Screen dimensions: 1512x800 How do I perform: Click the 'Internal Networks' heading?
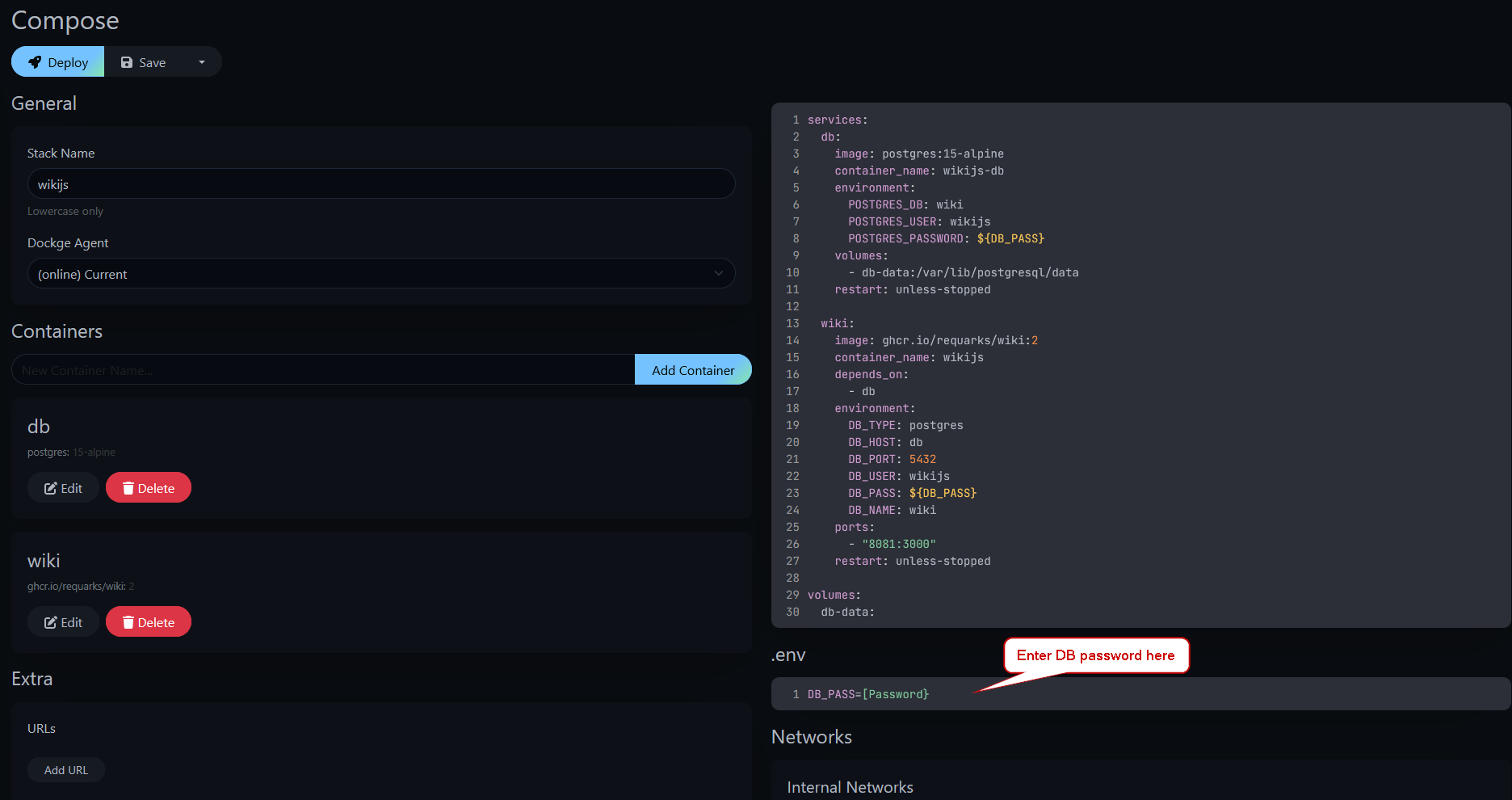pyautogui.click(x=850, y=787)
